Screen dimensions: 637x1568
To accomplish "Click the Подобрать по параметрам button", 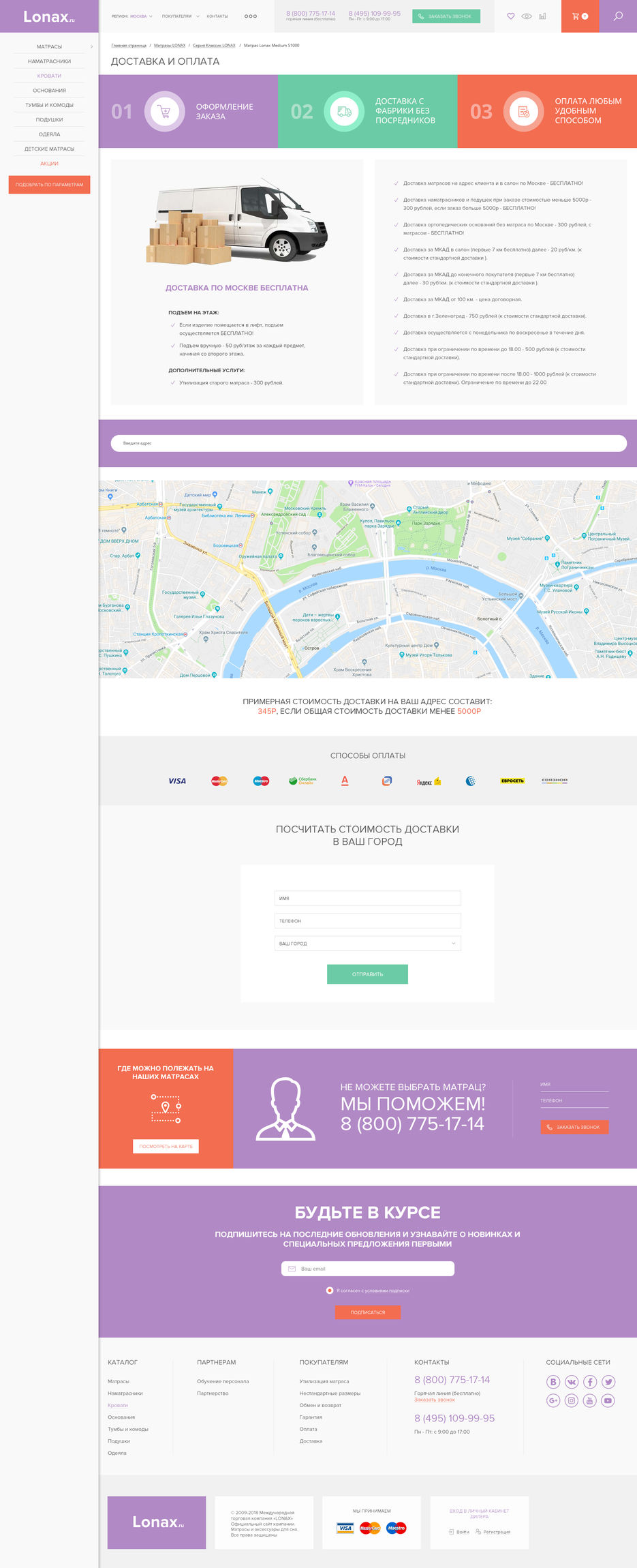I will (49, 185).
